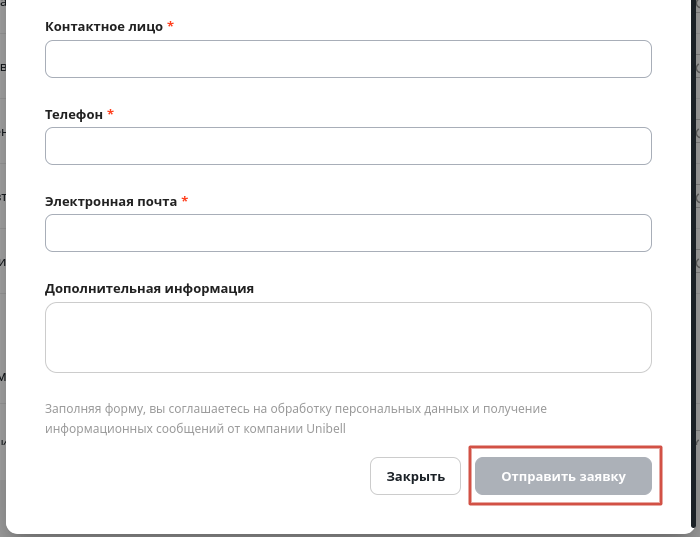This screenshot has height=537, width=700.
Task: Focus the Контактное лицо input field
Action: point(348,59)
